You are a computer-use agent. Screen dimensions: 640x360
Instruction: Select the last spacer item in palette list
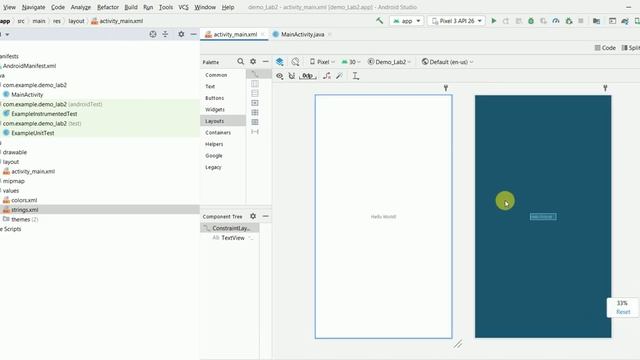coord(255,131)
